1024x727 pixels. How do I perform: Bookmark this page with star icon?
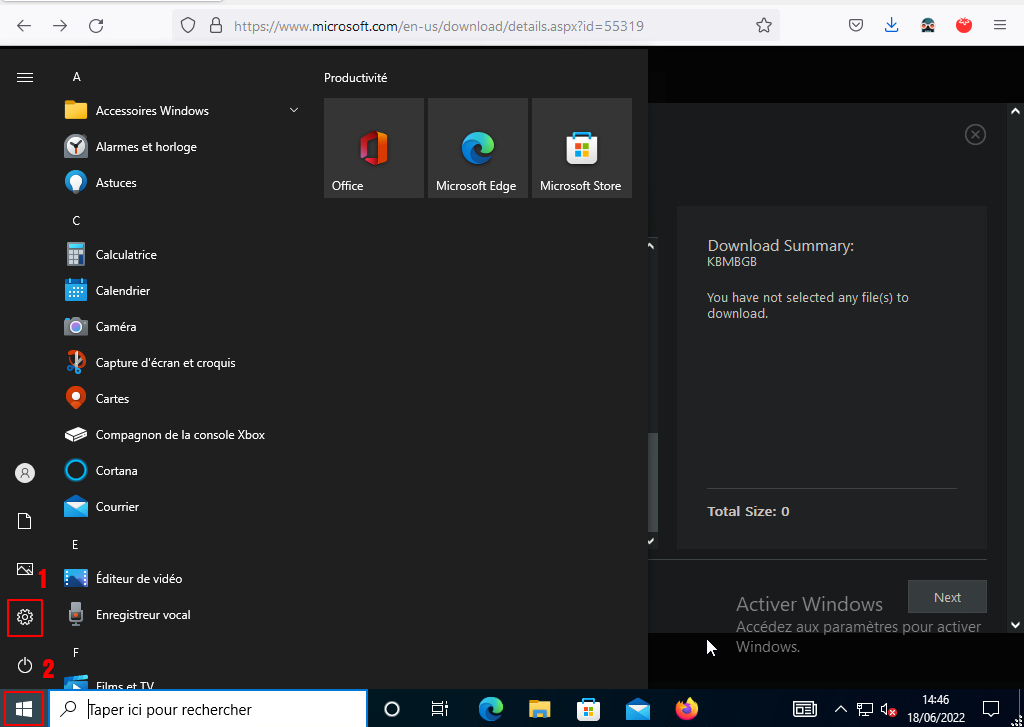click(764, 26)
